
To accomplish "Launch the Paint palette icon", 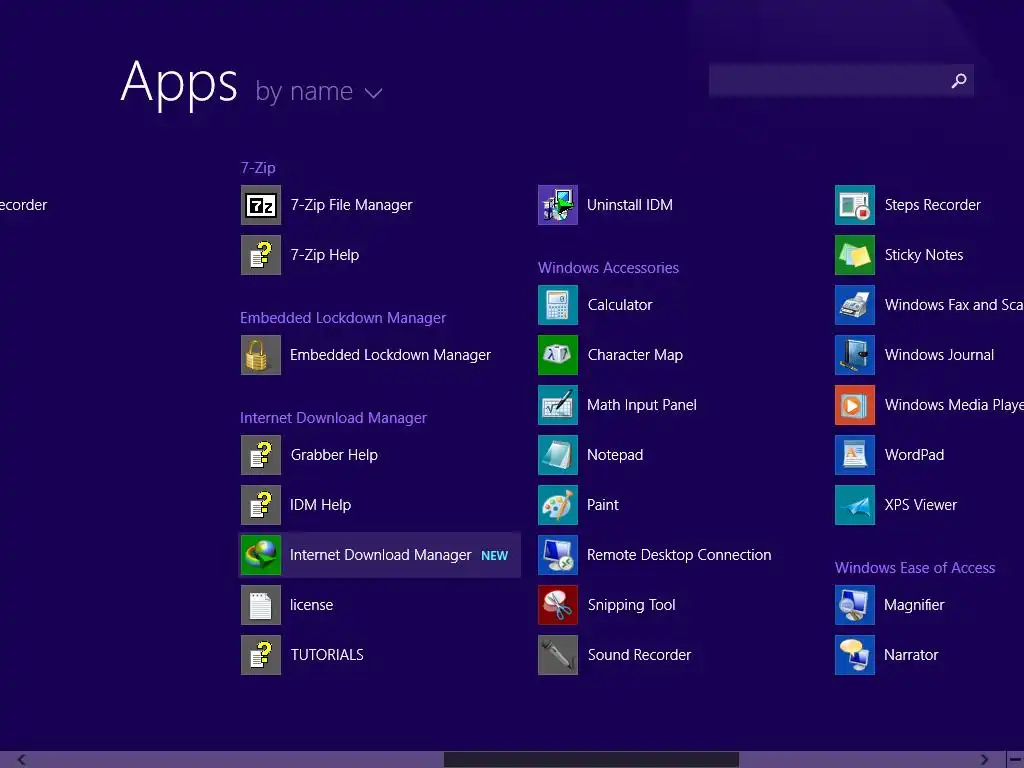I will pos(558,505).
